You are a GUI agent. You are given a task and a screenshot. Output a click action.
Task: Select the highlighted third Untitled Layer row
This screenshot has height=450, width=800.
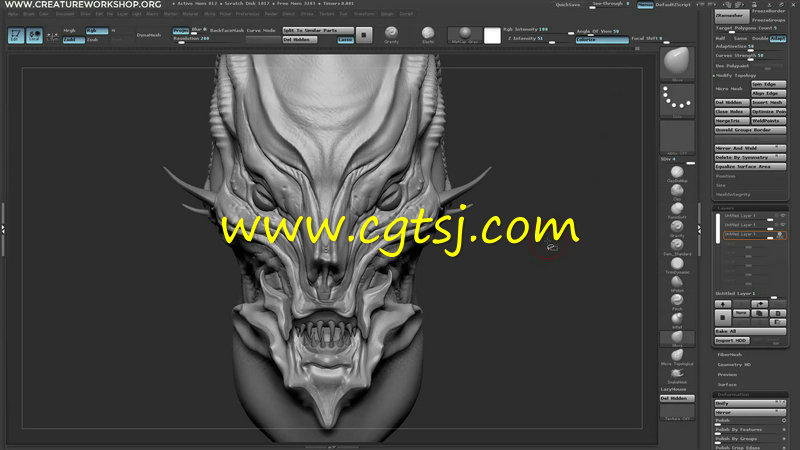[754, 235]
